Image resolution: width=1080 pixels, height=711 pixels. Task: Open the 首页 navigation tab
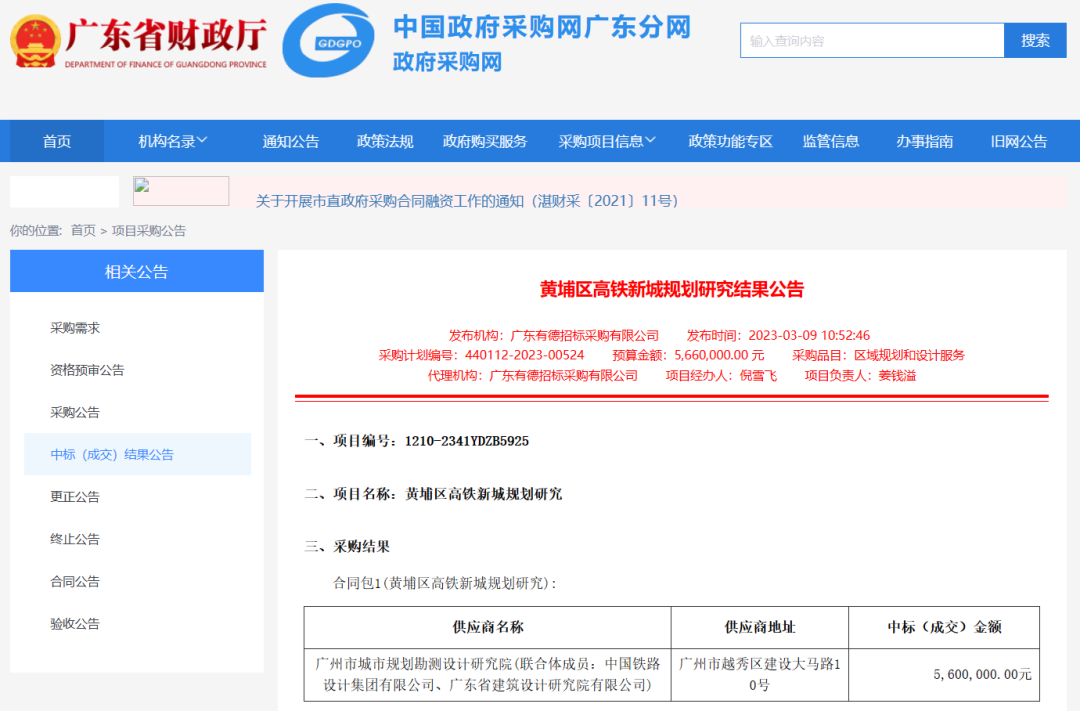pos(56,141)
